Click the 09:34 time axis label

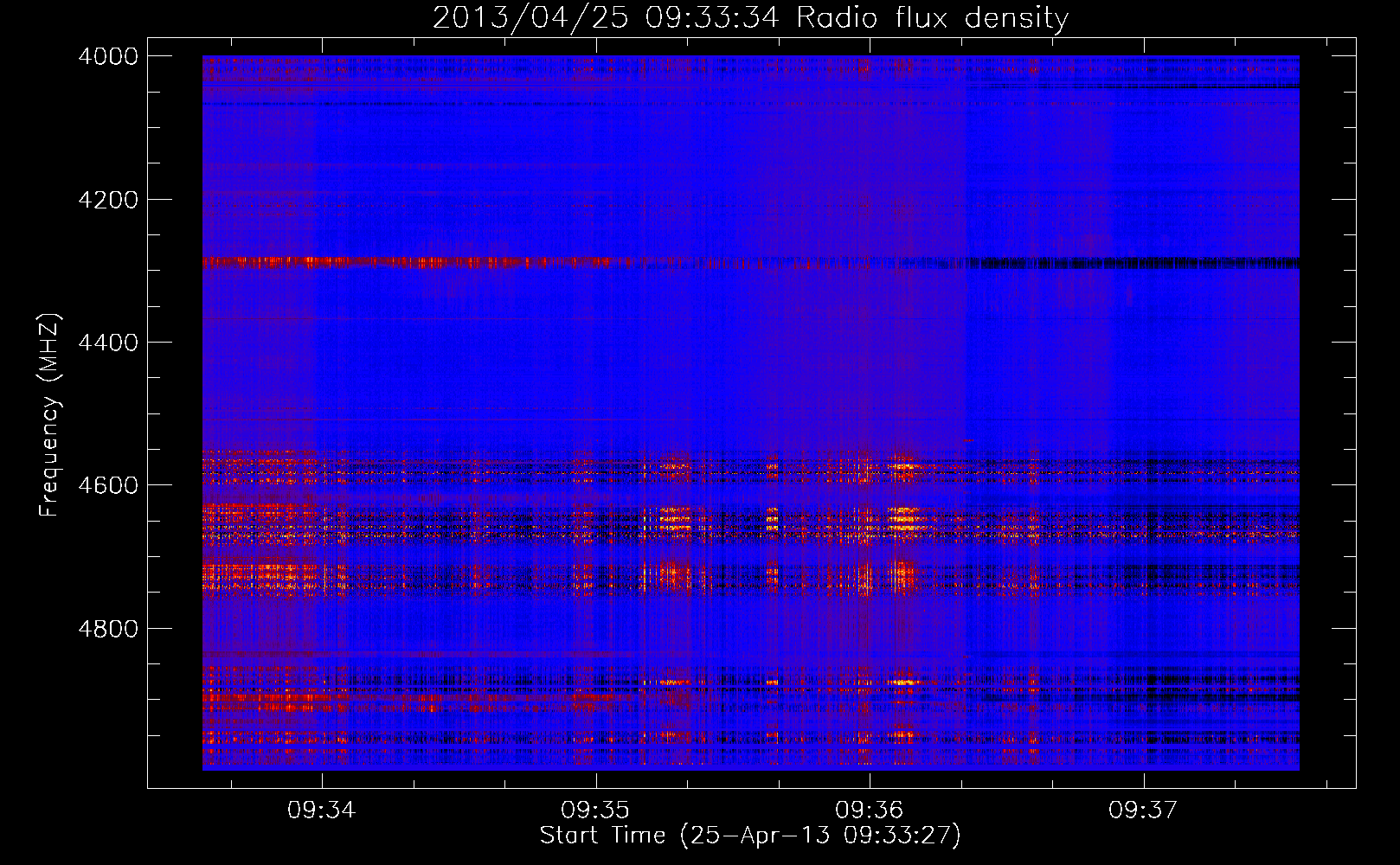click(x=322, y=811)
